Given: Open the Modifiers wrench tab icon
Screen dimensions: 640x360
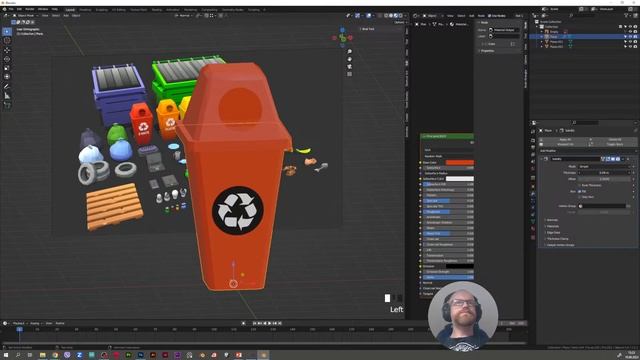Looking at the screenshot, I should pyautogui.click(x=533, y=194).
